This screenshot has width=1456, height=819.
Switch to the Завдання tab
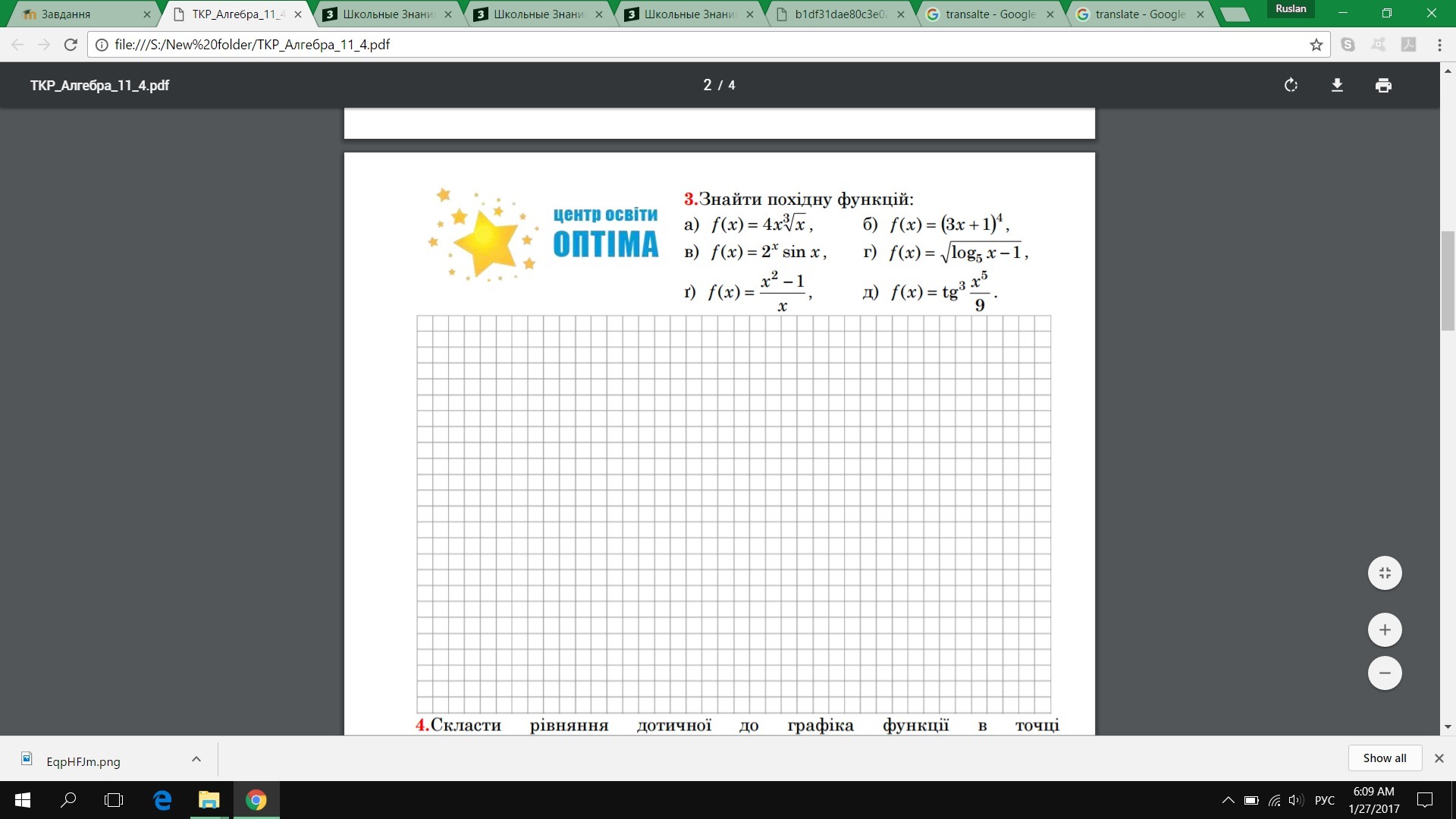pyautogui.click(x=85, y=14)
